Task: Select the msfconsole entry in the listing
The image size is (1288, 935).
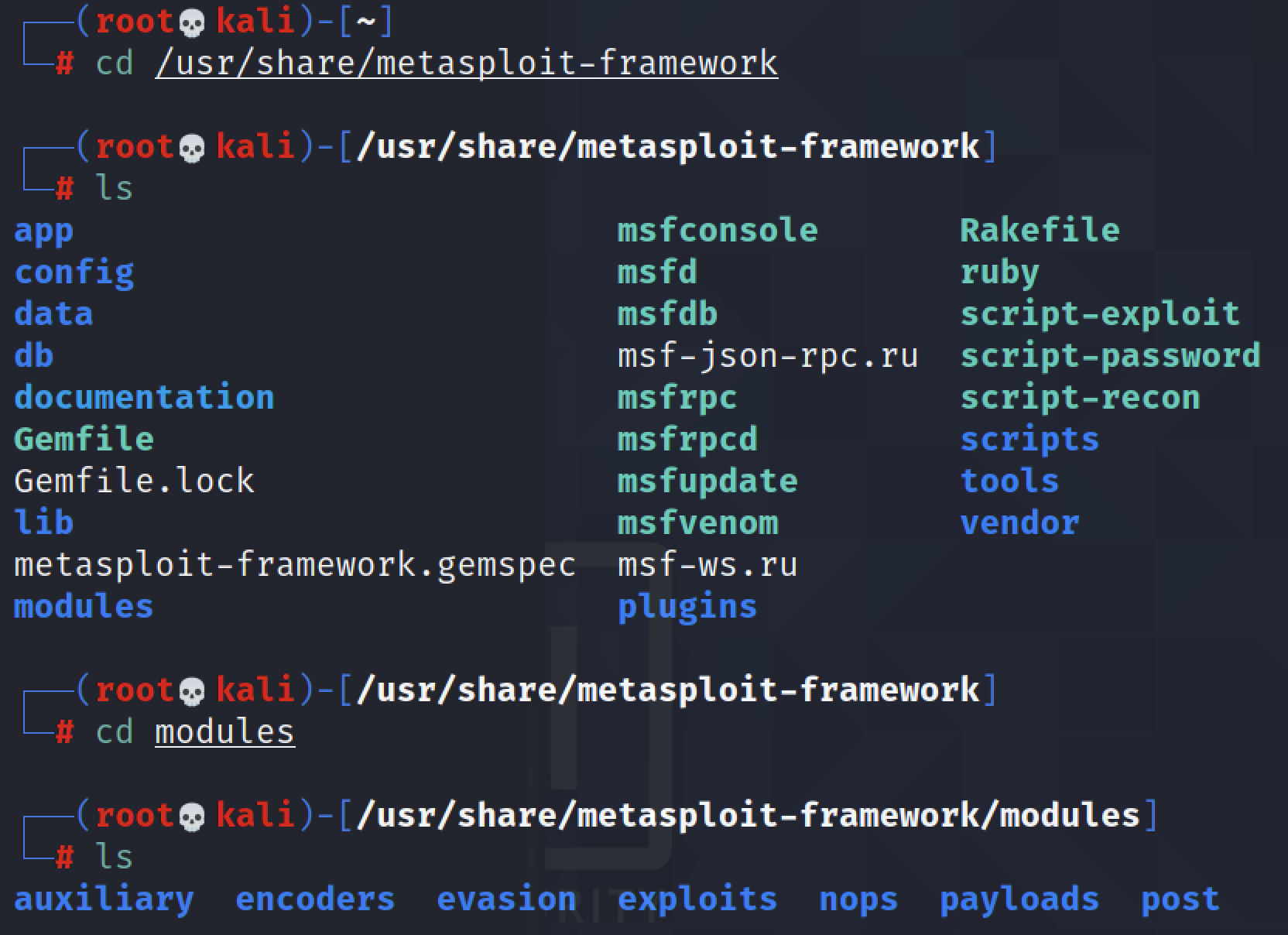Action: [717, 231]
